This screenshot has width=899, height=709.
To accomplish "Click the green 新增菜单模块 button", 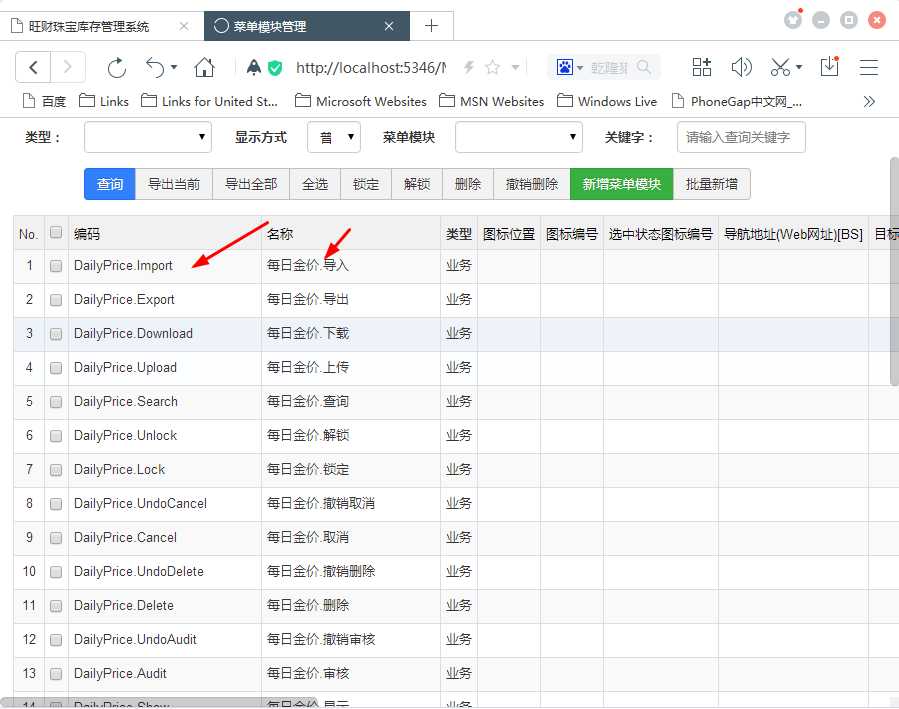I will click(622, 184).
